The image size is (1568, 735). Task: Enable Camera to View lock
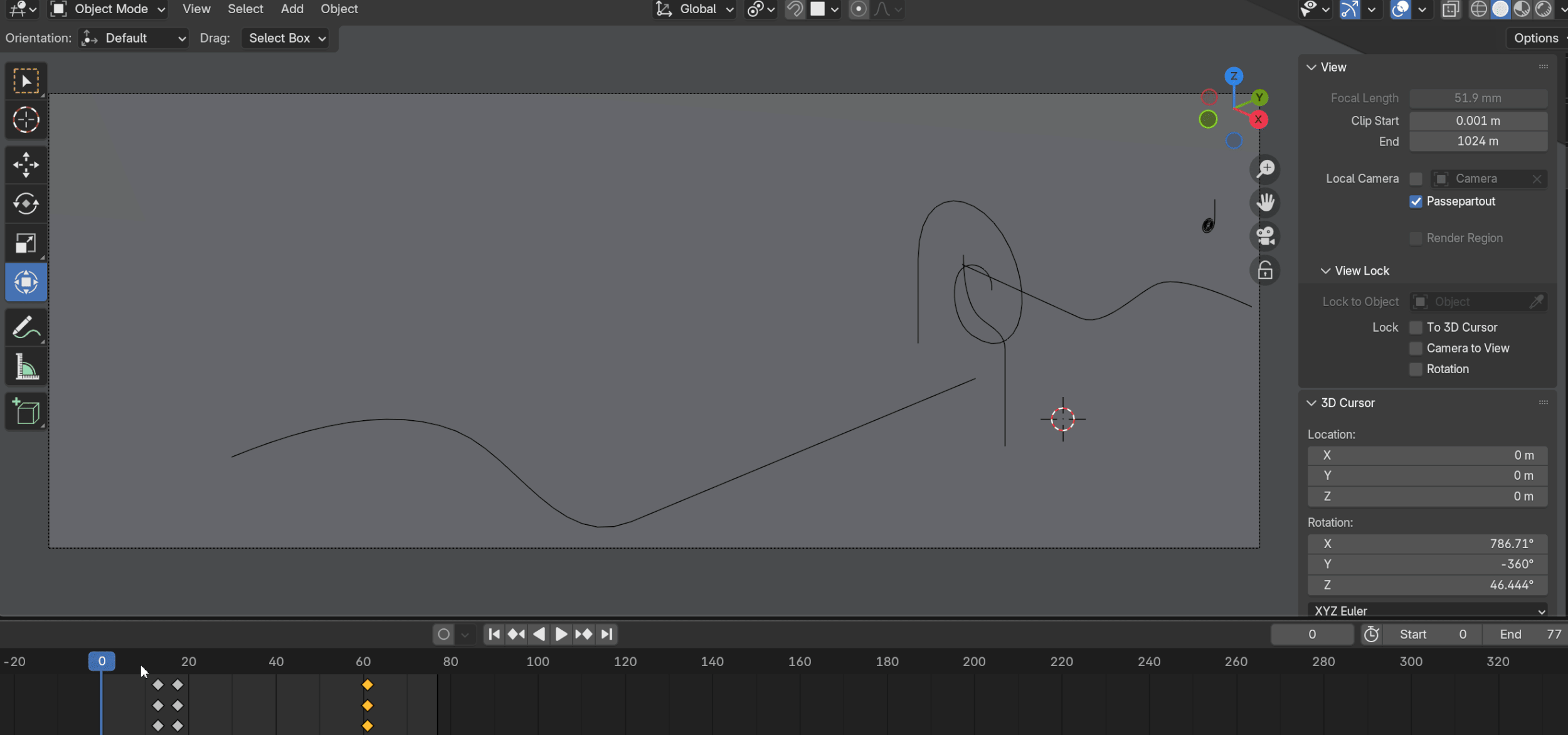click(1416, 348)
